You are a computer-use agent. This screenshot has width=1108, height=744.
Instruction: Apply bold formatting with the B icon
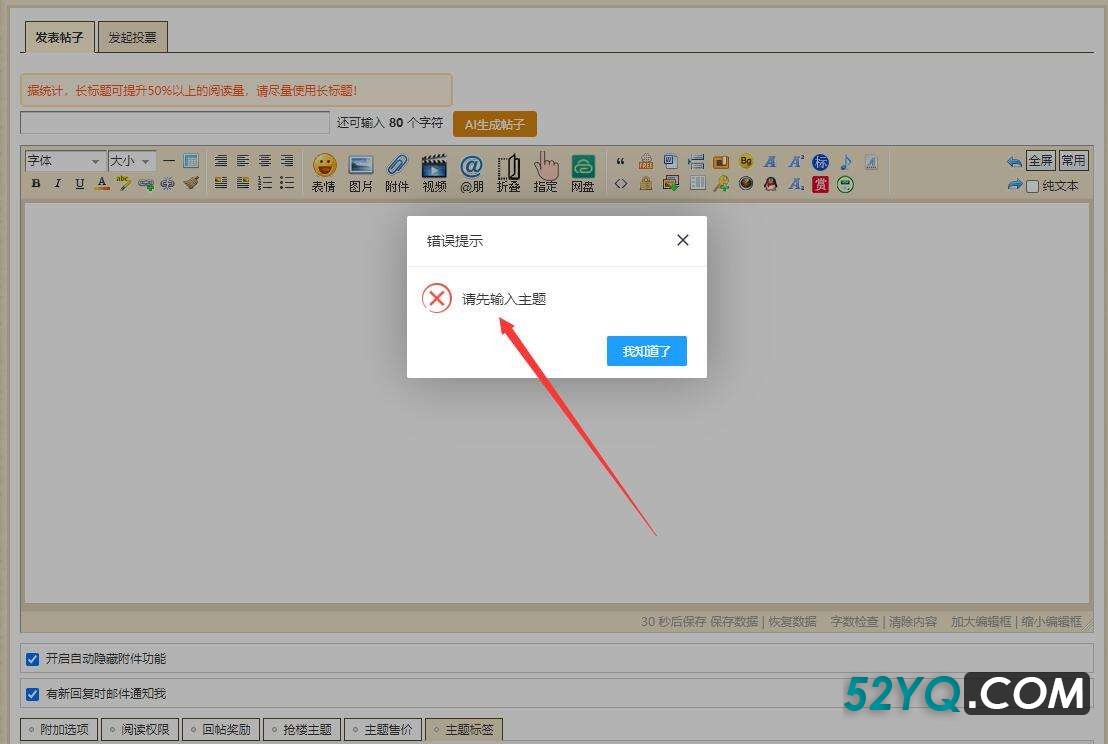pos(36,184)
